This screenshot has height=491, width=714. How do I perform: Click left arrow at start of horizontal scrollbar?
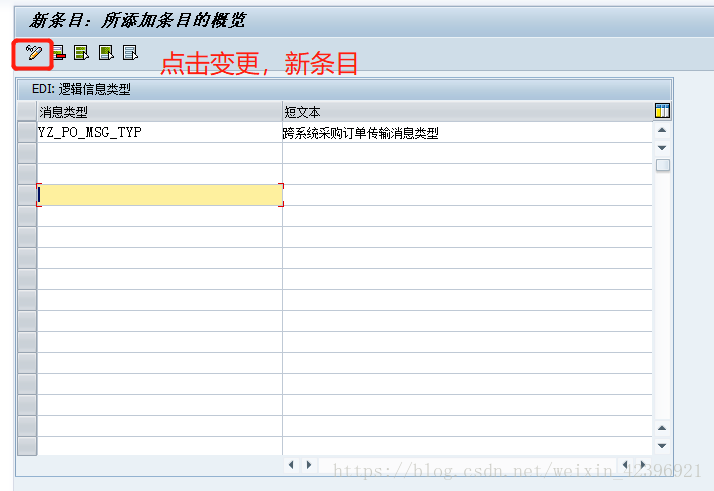tap(291, 465)
